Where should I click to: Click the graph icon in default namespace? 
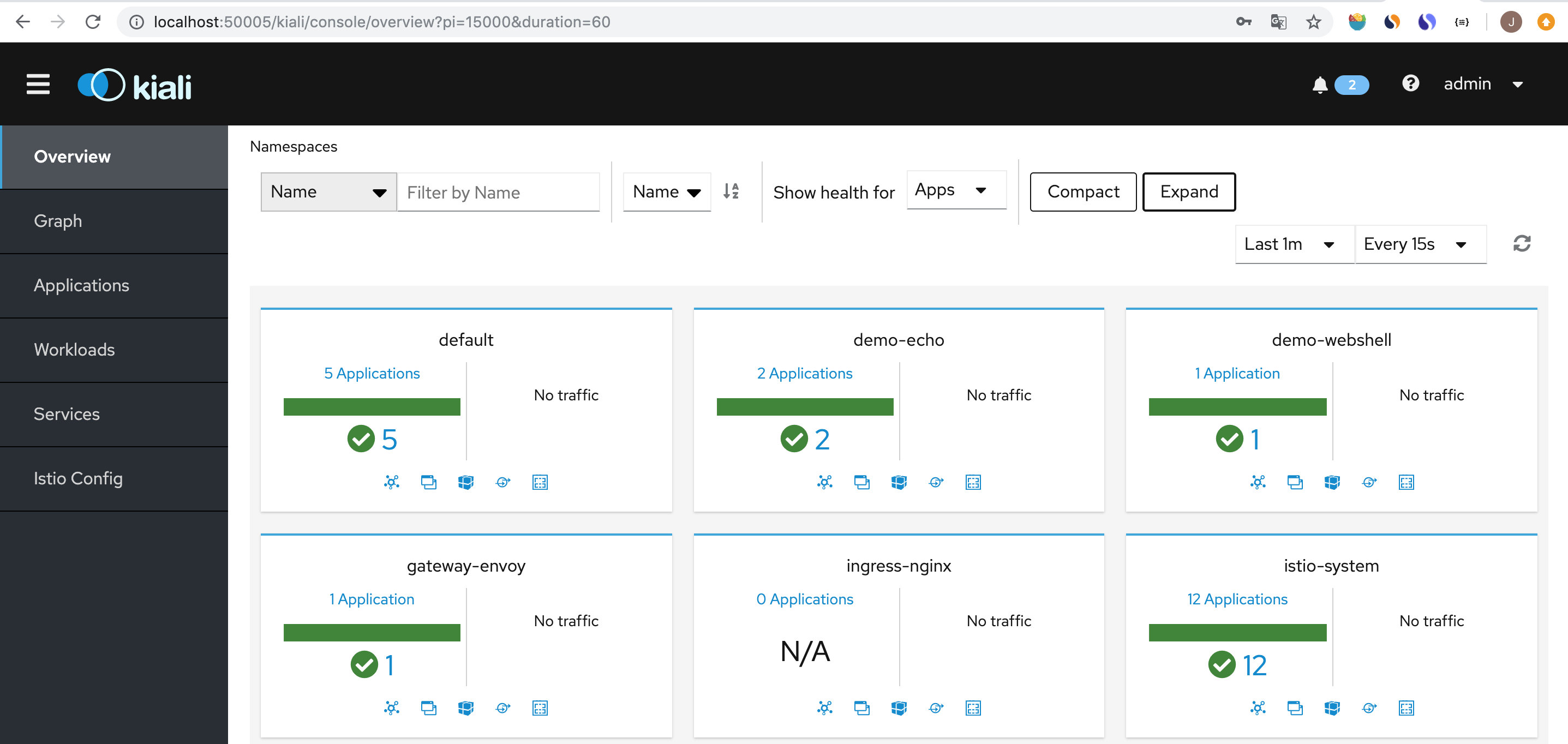click(391, 482)
